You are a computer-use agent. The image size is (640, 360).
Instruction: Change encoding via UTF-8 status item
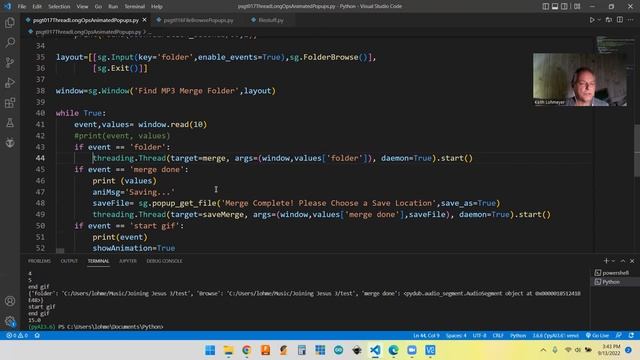coord(479,336)
